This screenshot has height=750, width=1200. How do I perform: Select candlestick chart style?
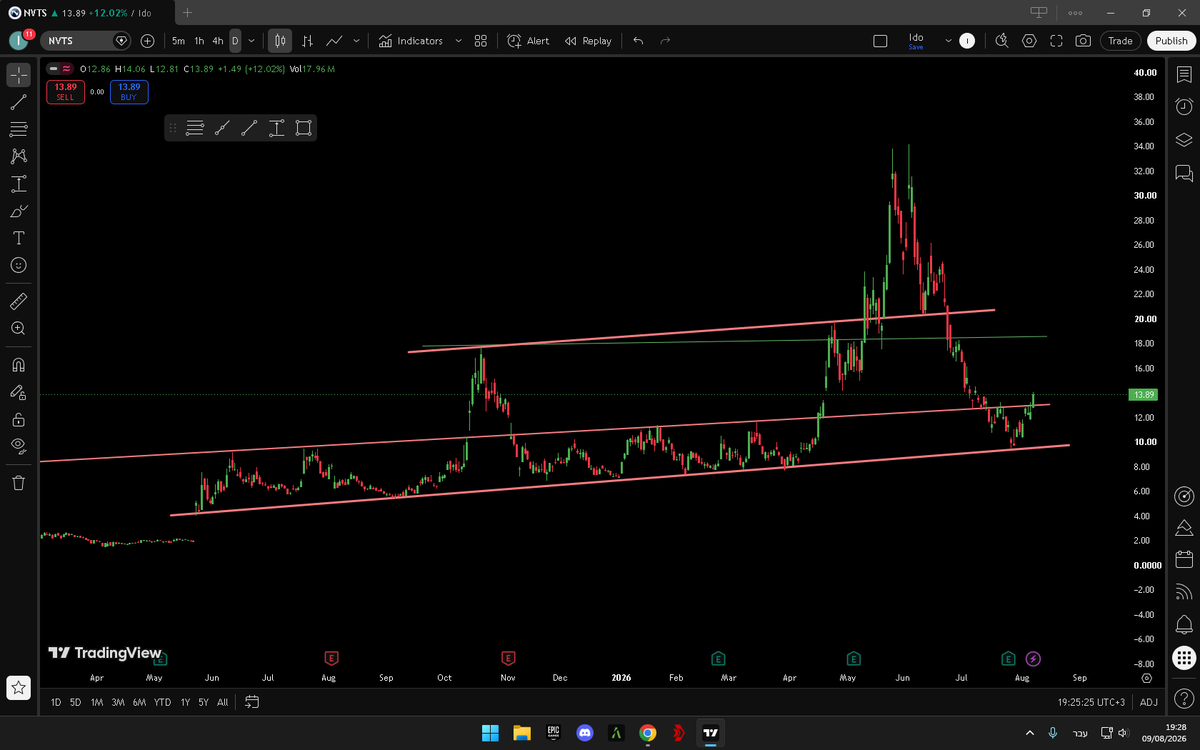[x=280, y=41]
